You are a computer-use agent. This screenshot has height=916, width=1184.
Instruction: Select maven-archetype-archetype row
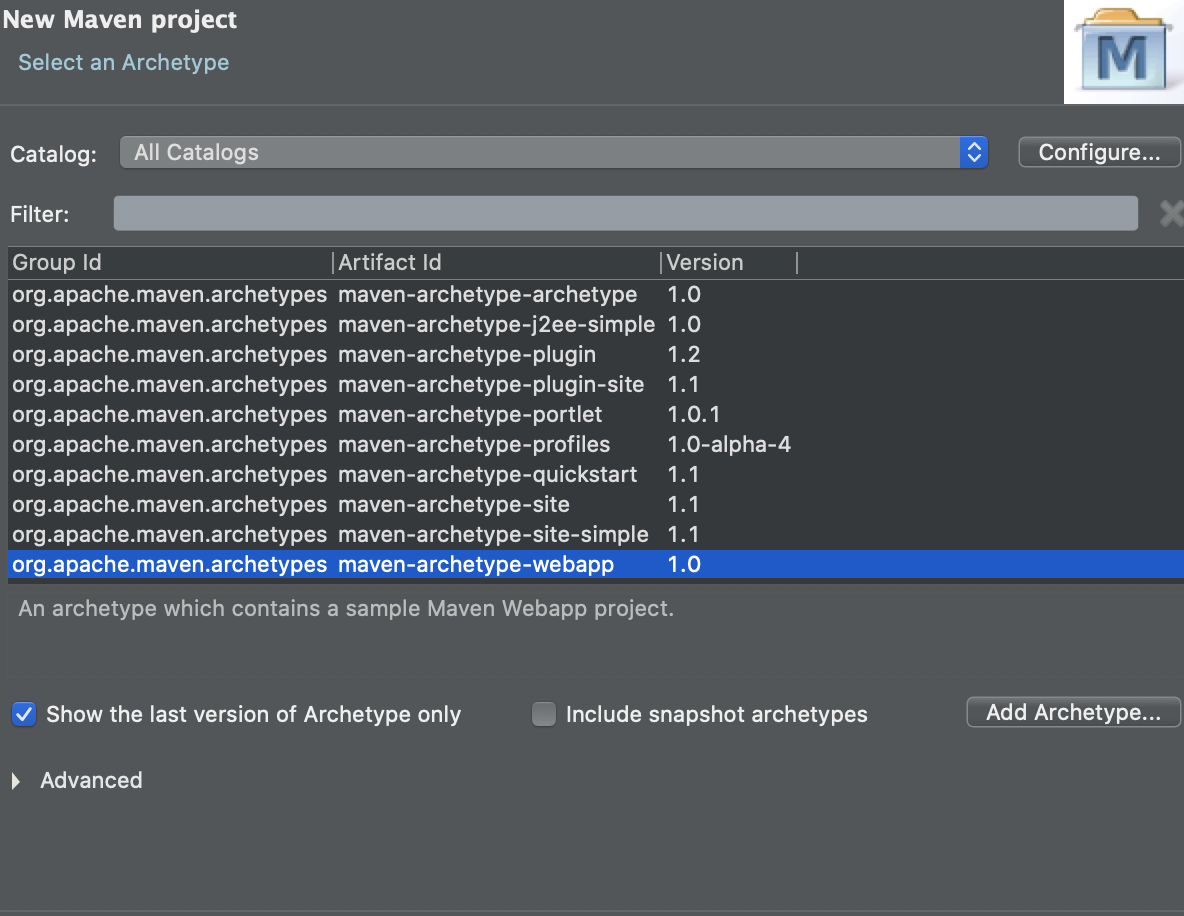[x=596, y=295]
